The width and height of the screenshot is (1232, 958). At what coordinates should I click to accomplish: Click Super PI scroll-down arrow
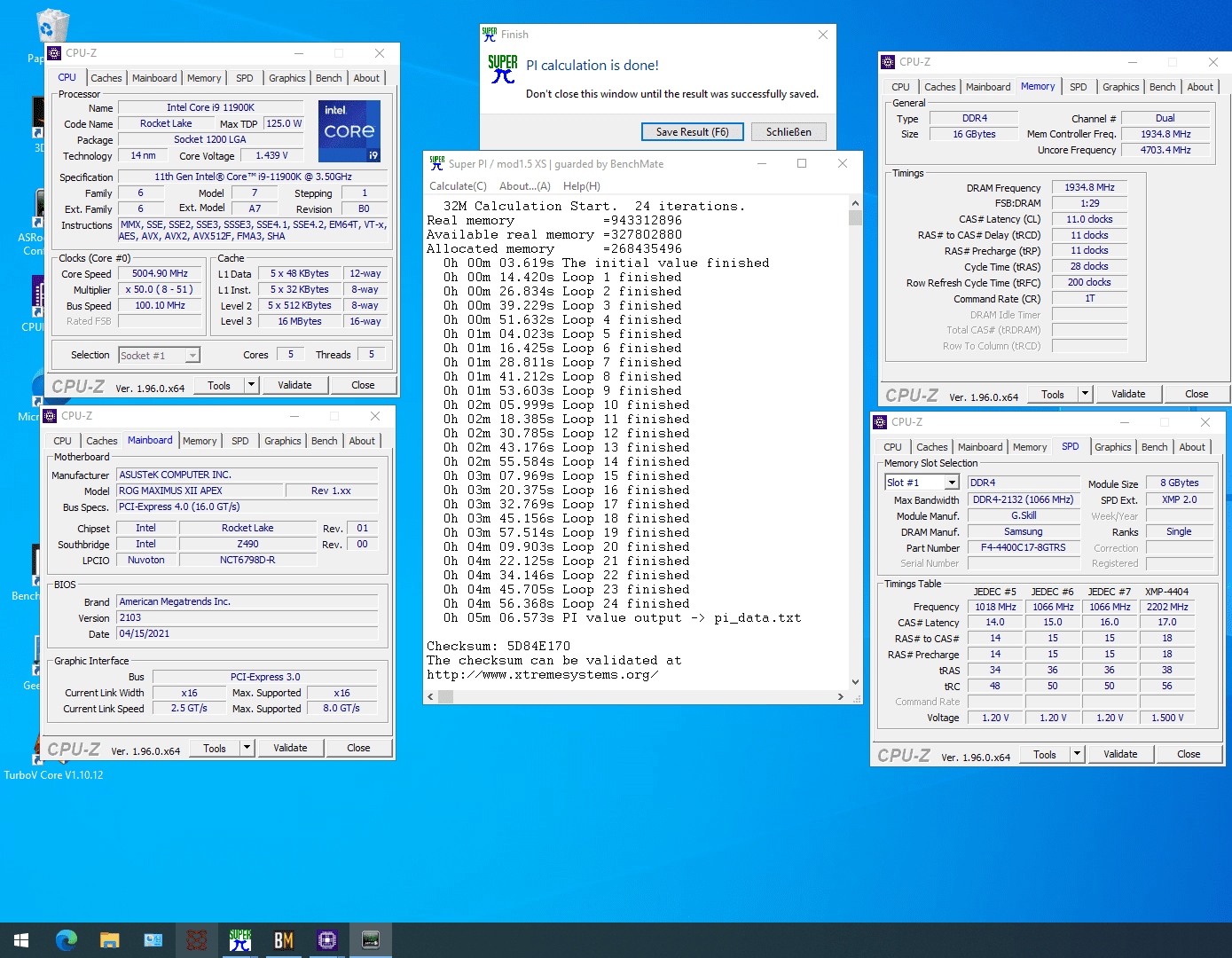pyautogui.click(x=855, y=682)
